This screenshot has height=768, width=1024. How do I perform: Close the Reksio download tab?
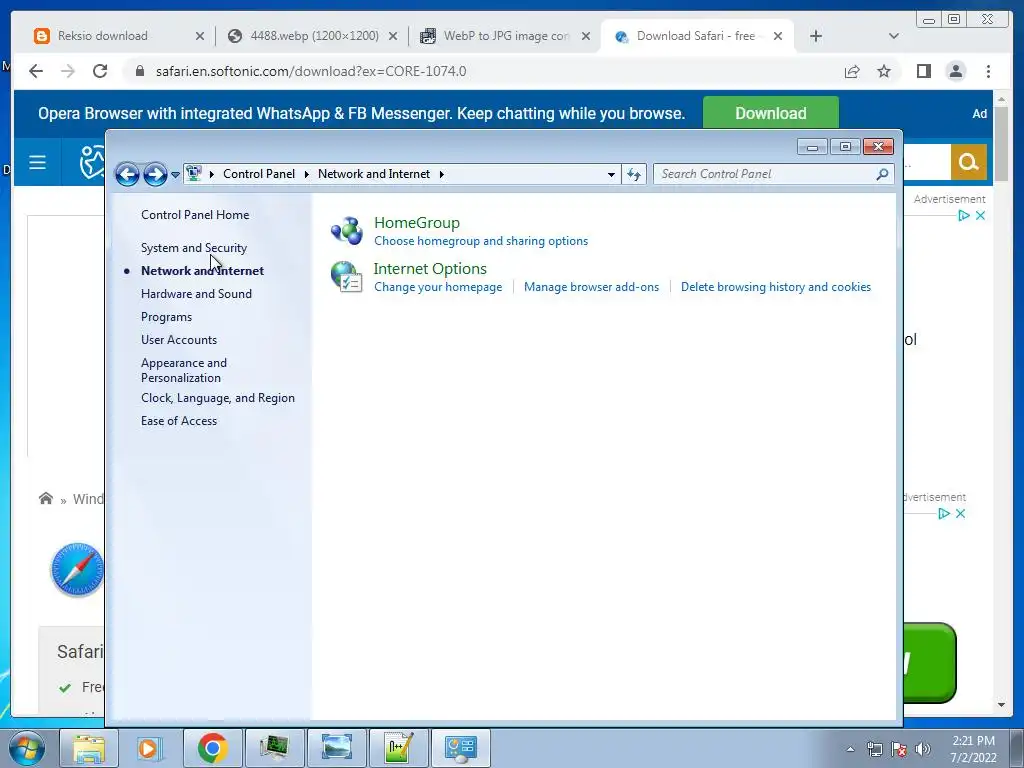pos(200,37)
